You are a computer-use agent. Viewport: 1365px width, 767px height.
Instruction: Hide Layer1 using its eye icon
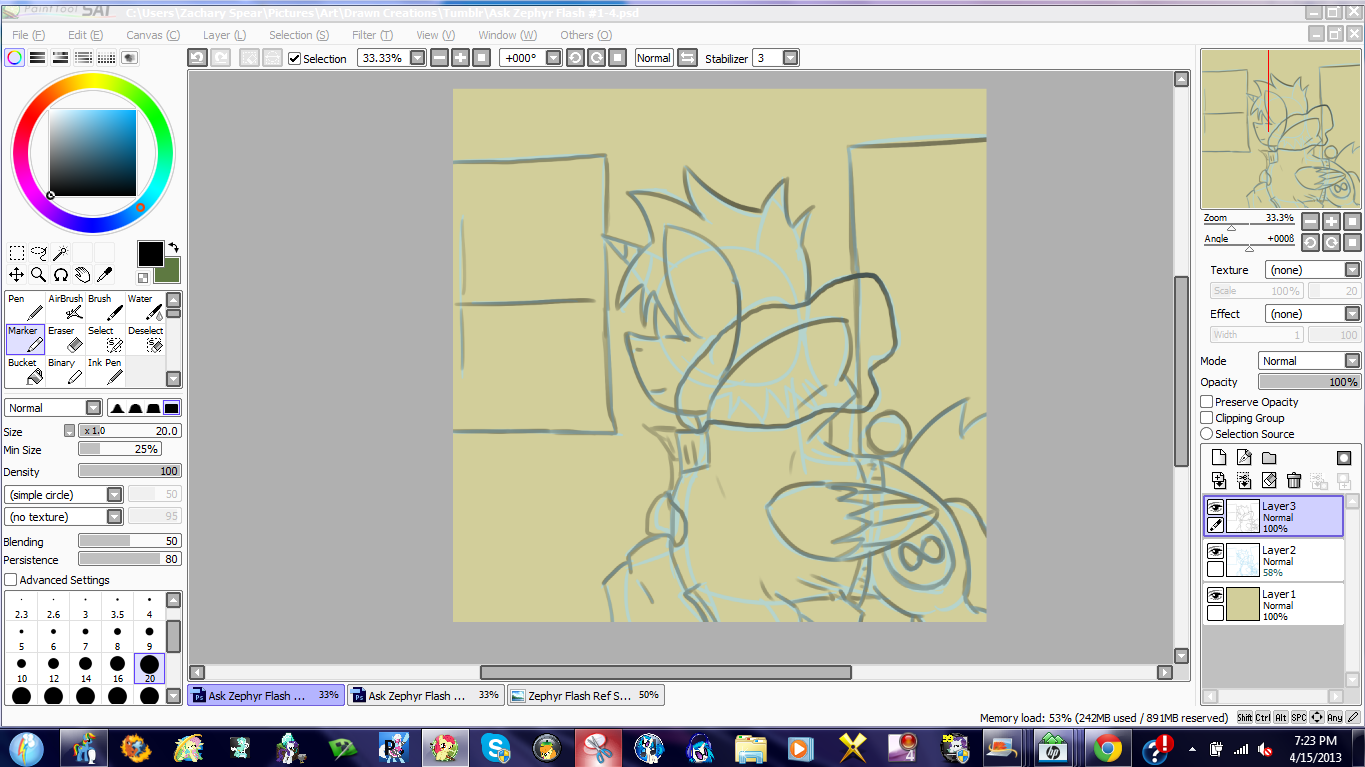coord(1215,595)
